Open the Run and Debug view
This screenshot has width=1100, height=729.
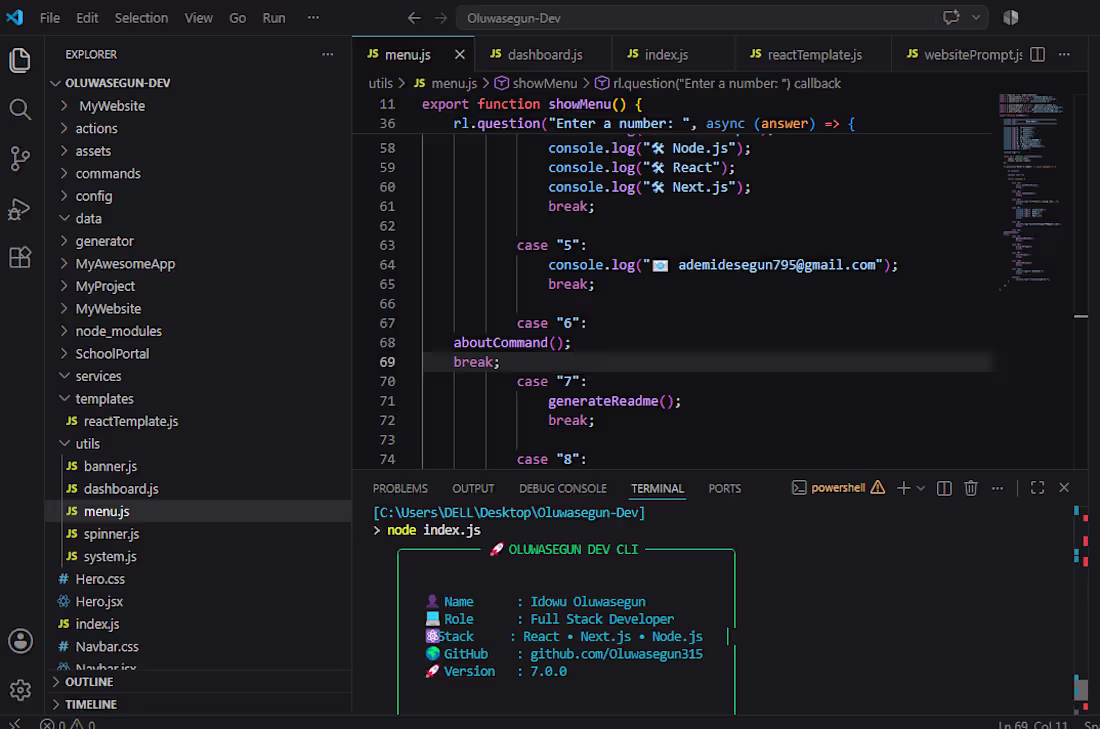[20, 208]
